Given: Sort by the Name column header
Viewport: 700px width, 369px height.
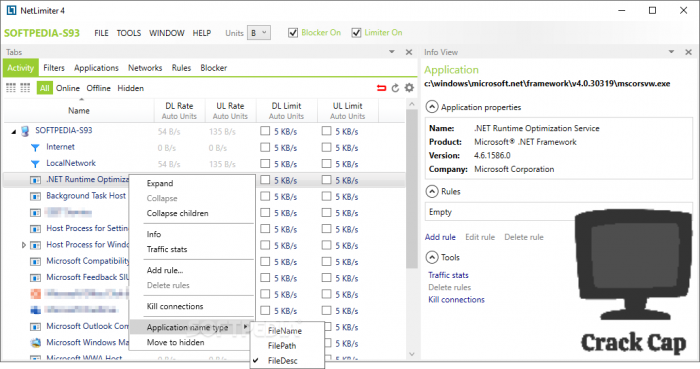Looking at the screenshot, I should pyautogui.click(x=79, y=111).
